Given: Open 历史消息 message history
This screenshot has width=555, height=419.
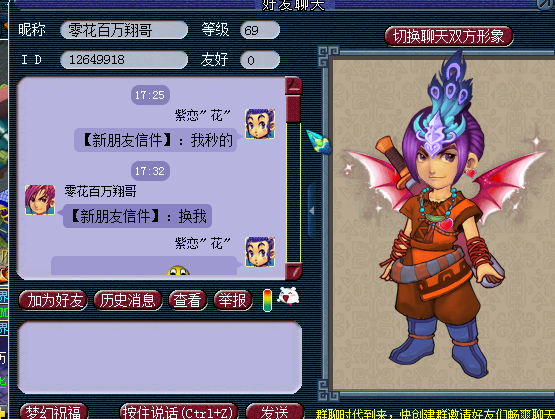Looking at the screenshot, I should [x=128, y=300].
